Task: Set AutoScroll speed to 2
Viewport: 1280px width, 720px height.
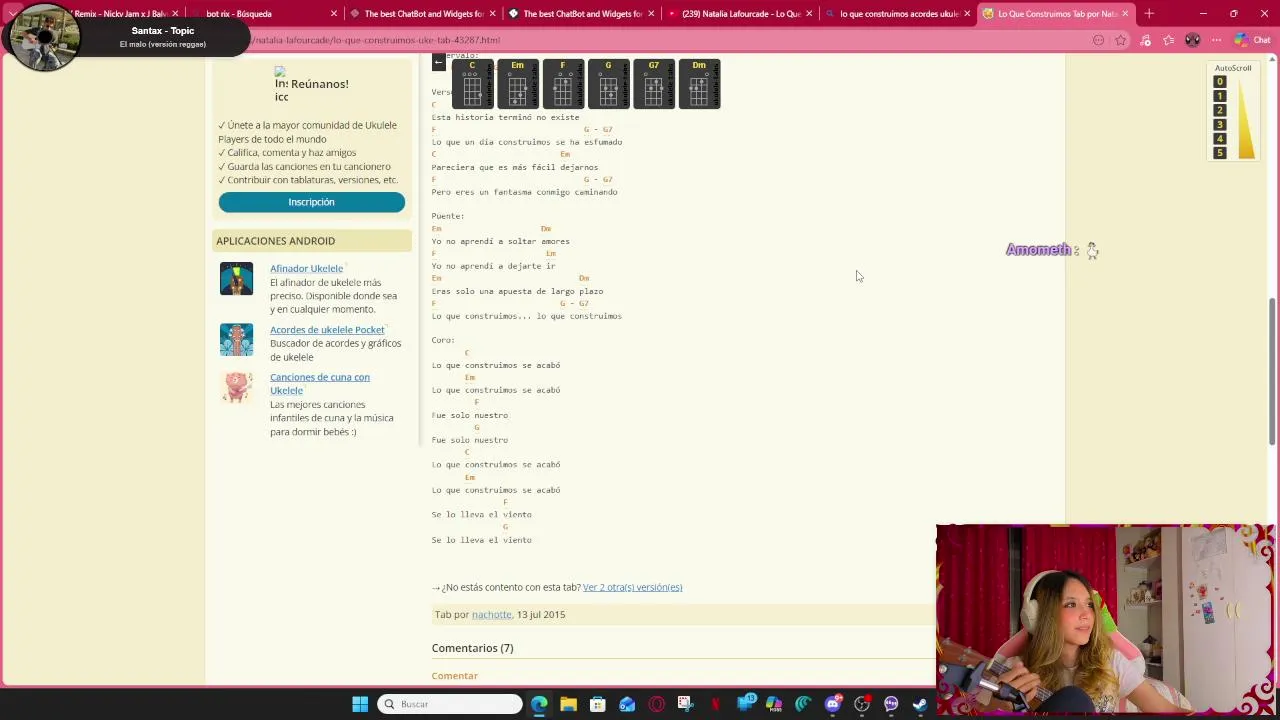Action: [1219, 110]
